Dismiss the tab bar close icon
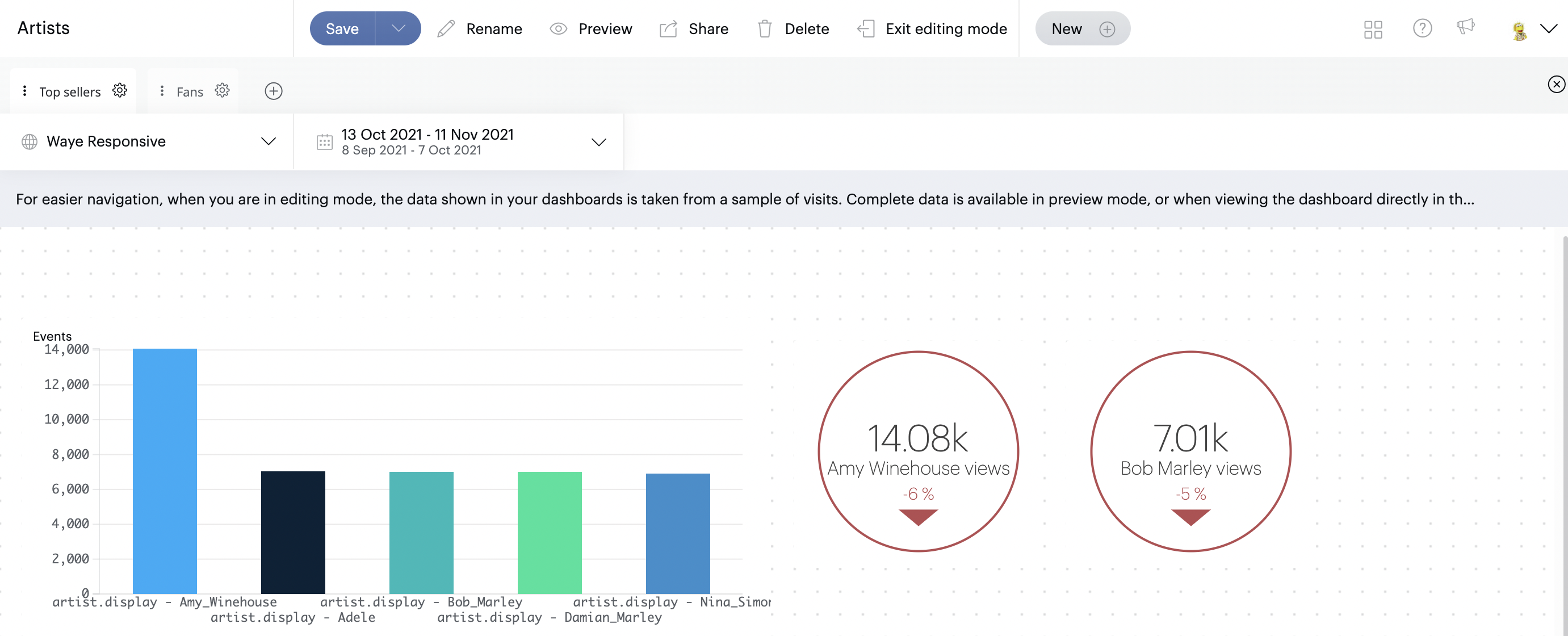Viewport: 1568px width, 636px height. (x=1556, y=84)
